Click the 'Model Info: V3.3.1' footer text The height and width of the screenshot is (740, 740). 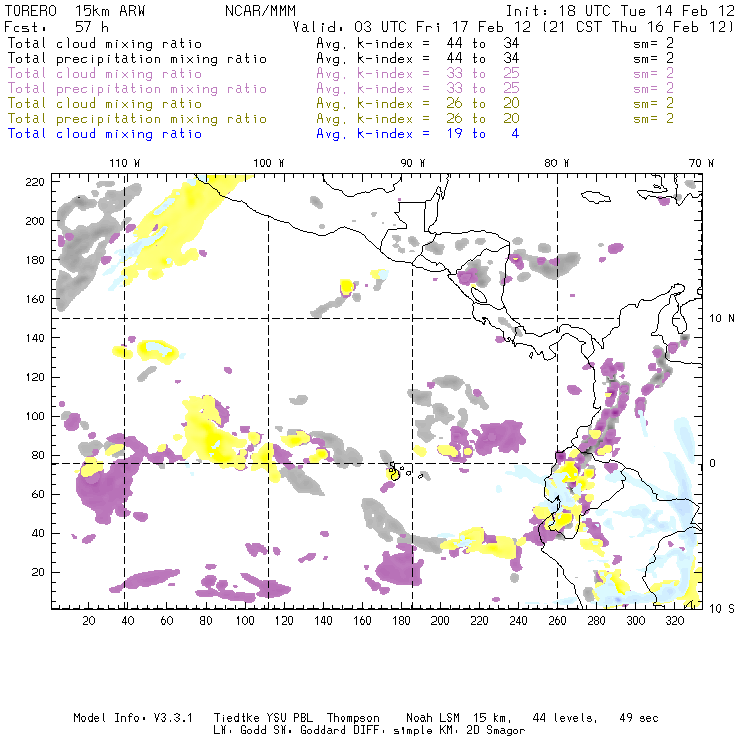133,718
